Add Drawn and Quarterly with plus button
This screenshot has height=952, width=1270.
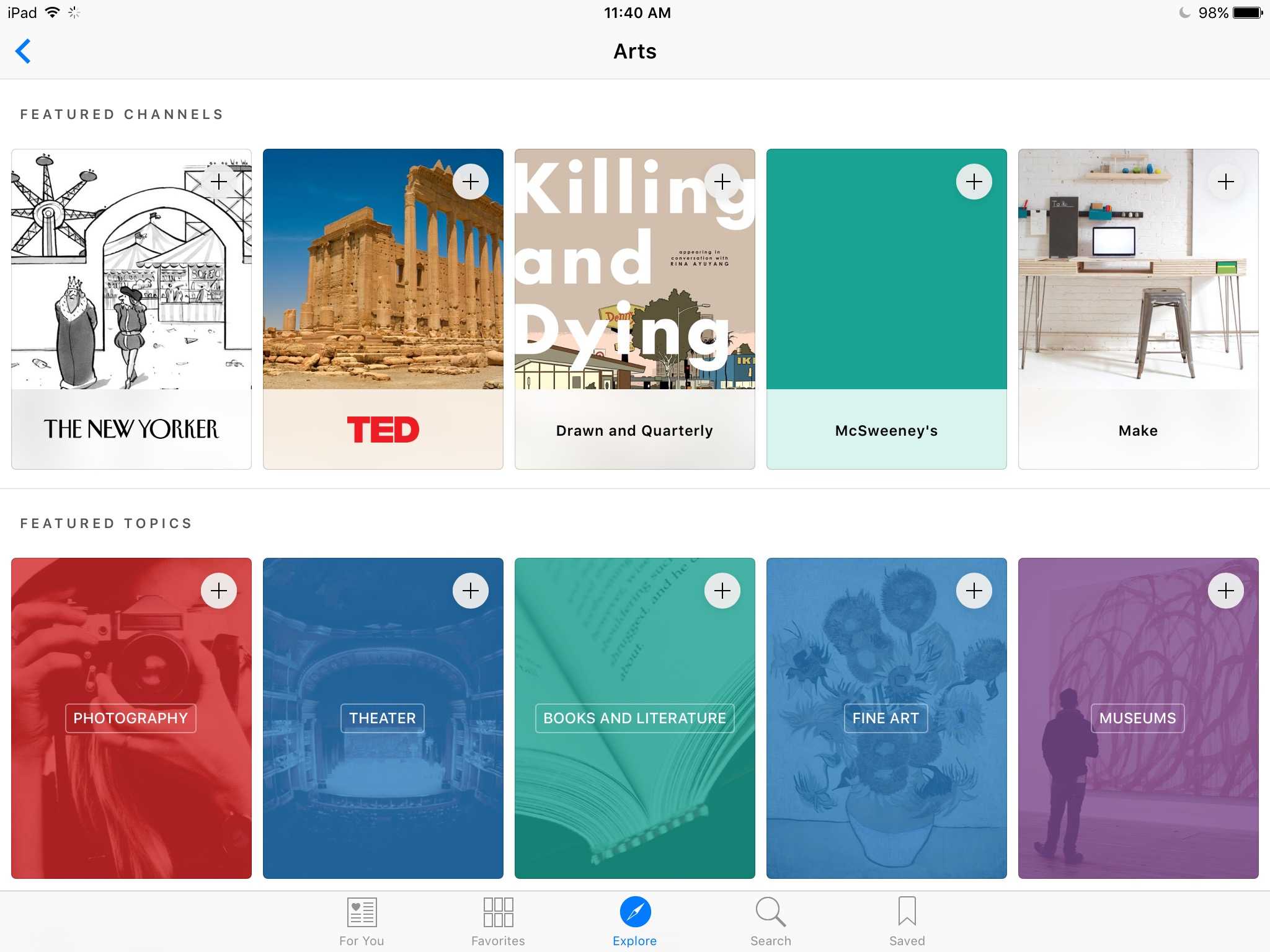pyautogui.click(x=722, y=182)
